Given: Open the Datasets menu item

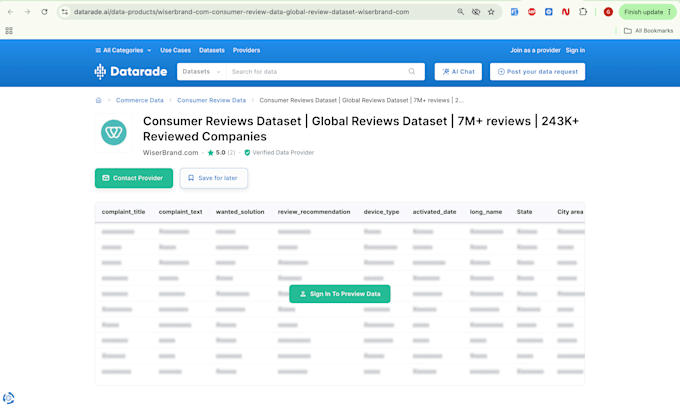Looking at the screenshot, I should coord(212,50).
